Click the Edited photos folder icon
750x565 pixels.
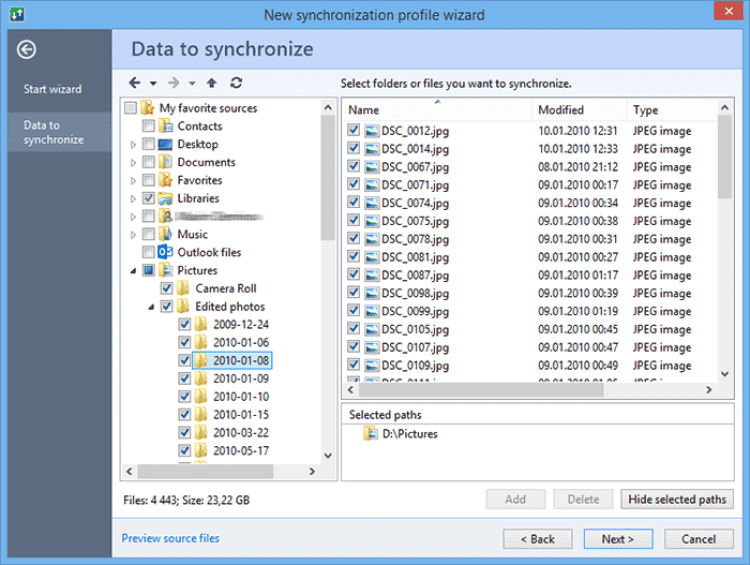coord(183,306)
